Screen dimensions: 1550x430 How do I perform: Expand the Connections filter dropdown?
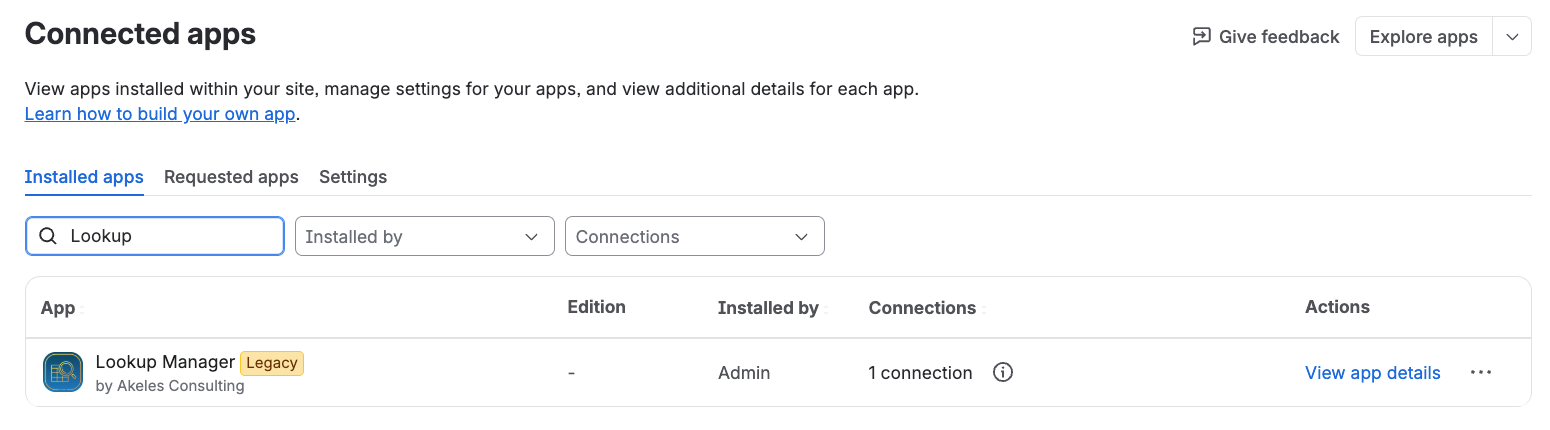[x=695, y=236]
